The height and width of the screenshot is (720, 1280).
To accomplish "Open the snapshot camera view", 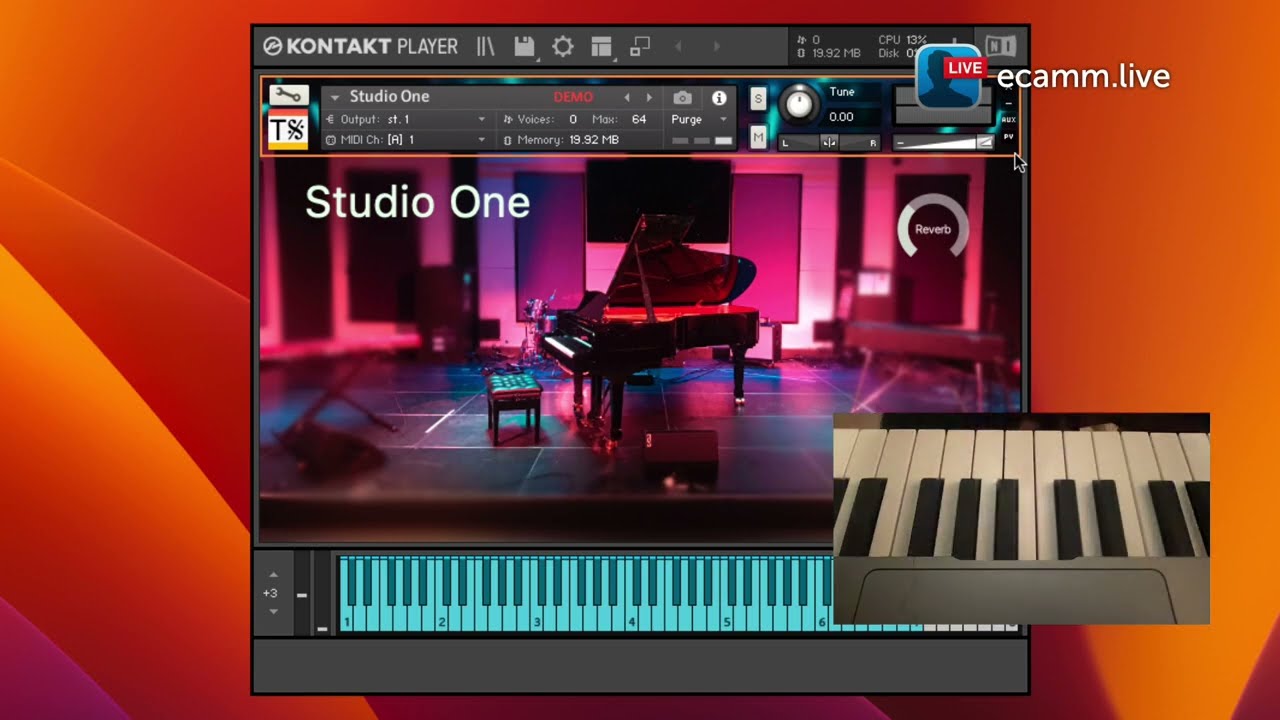I will [682, 97].
